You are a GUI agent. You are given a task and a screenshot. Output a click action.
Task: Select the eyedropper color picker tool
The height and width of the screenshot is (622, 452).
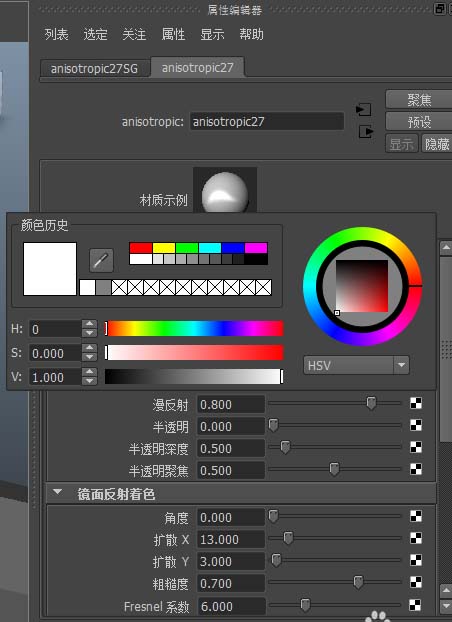(x=101, y=261)
